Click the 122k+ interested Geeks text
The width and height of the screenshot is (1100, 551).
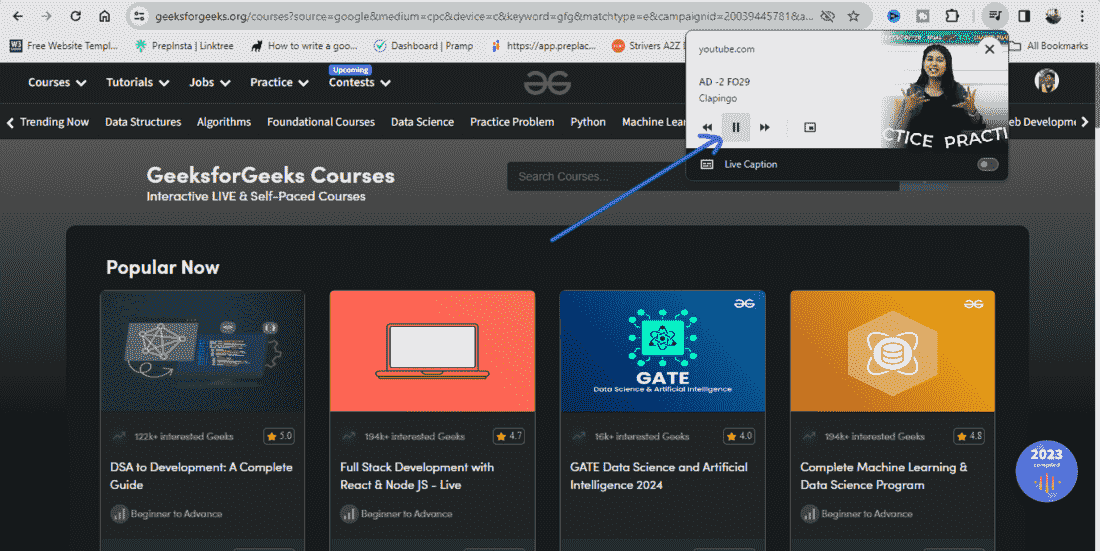tap(184, 437)
